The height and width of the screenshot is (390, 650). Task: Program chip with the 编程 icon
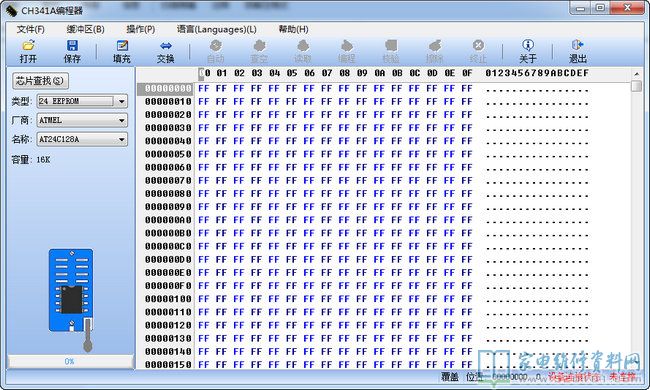point(347,51)
